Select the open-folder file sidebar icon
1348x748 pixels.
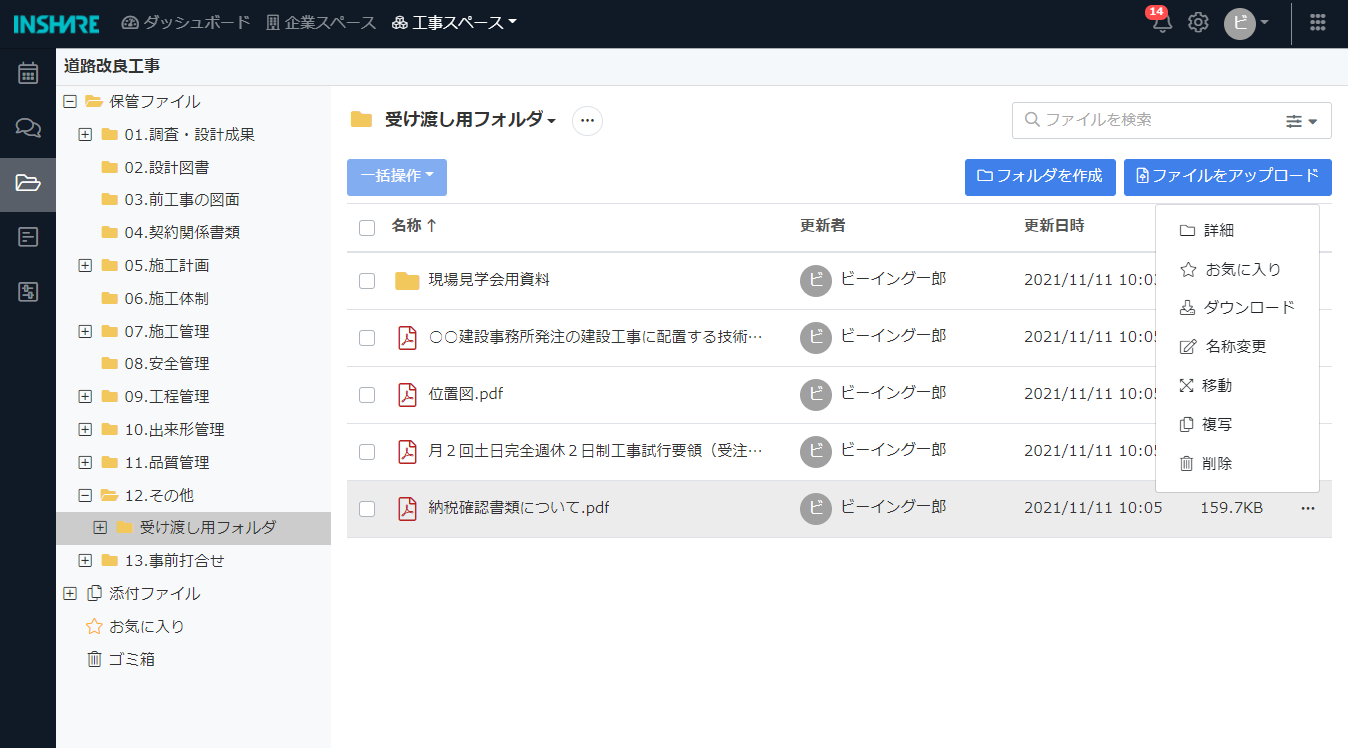[x=28, y=183]
